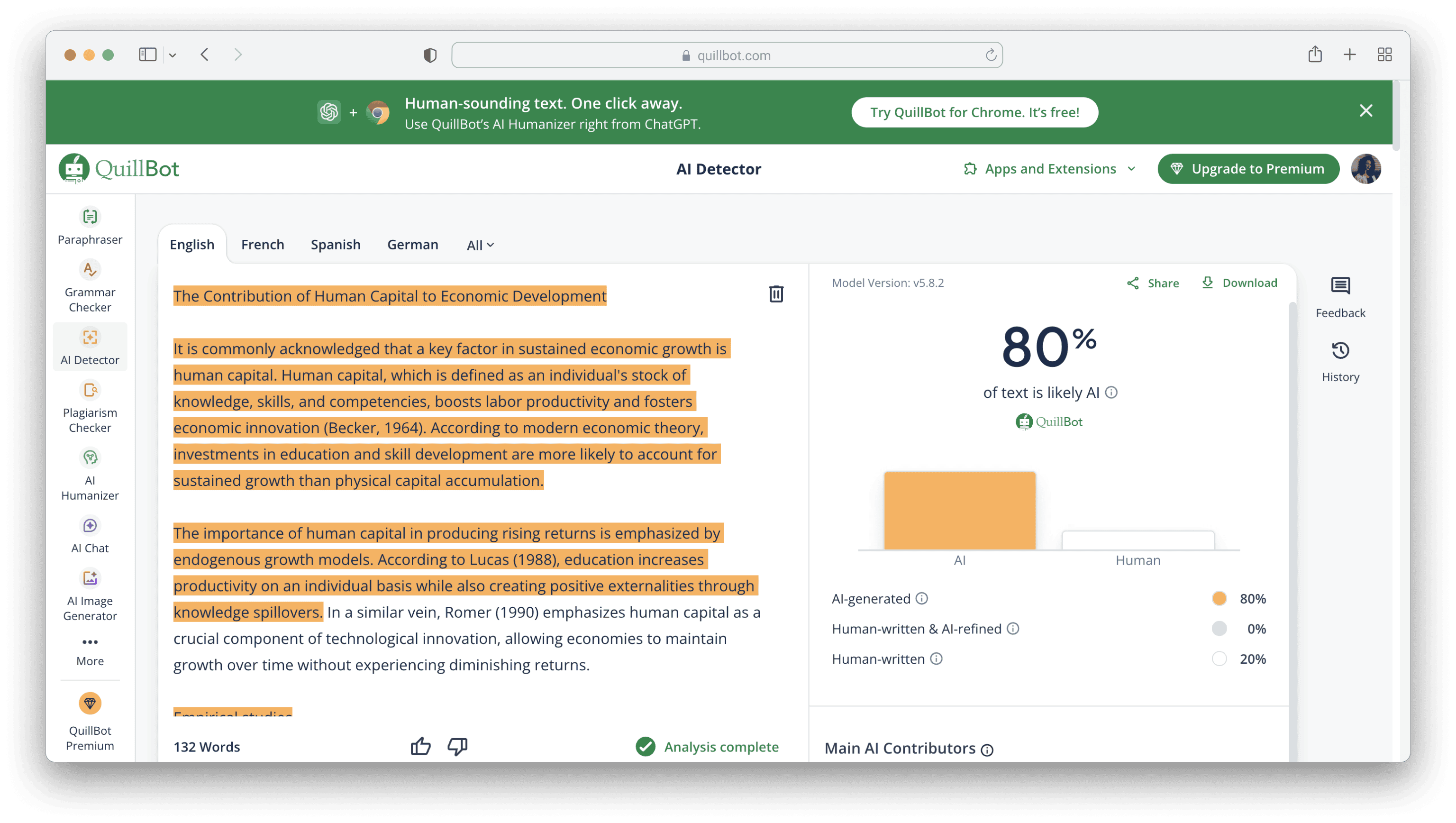The height and width of the screenshot is (823, 1456).
Task: Open the Plagiarism Checker tool
Action: [x=90, y=407]
